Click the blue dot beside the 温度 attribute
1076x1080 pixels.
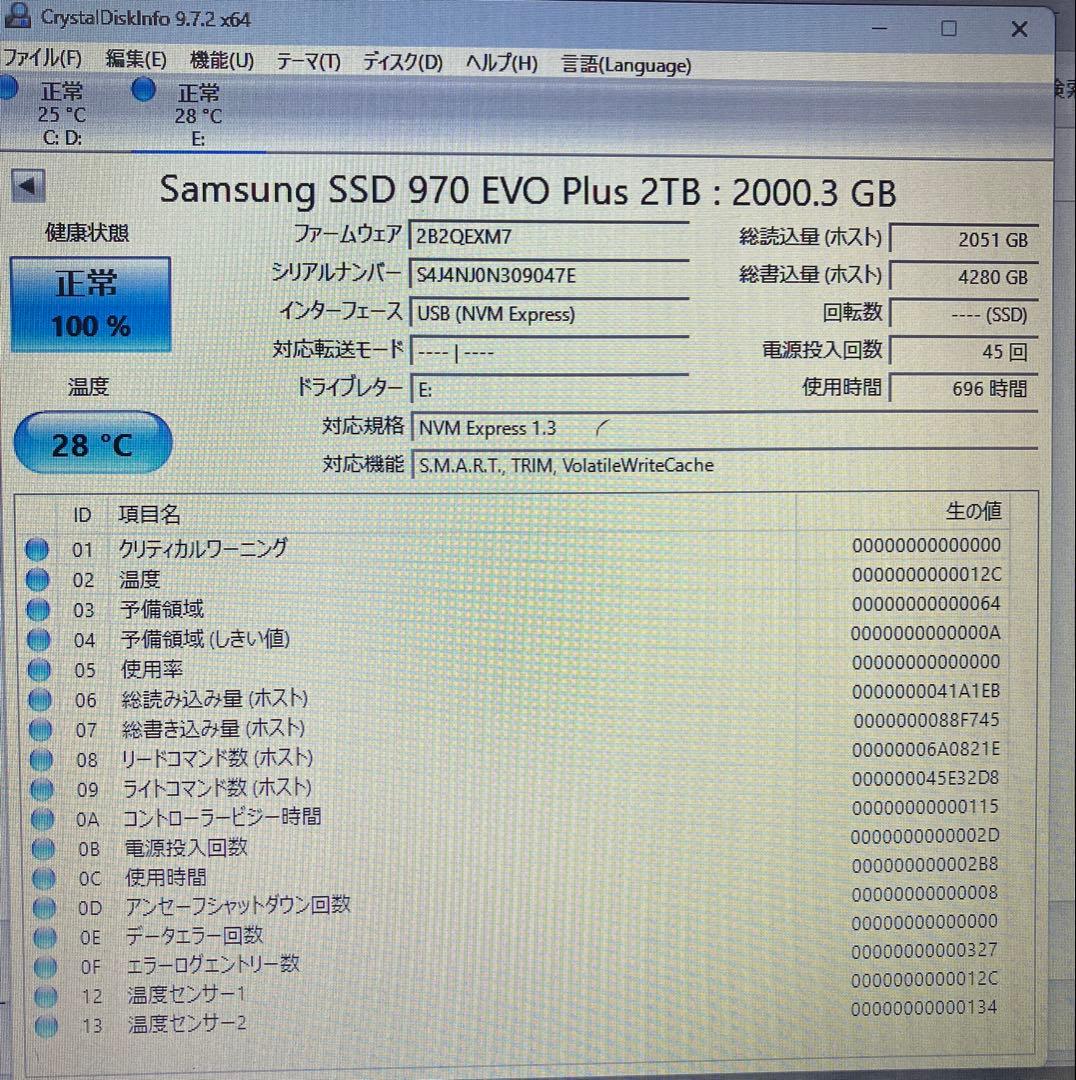37,578
